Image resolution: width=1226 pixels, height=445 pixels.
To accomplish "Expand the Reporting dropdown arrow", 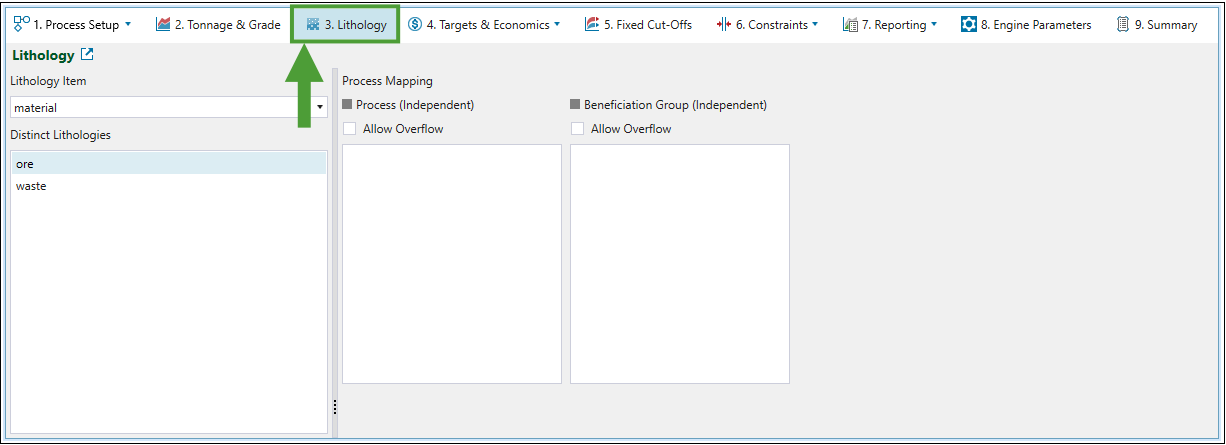I will click(x=934, y=24).
